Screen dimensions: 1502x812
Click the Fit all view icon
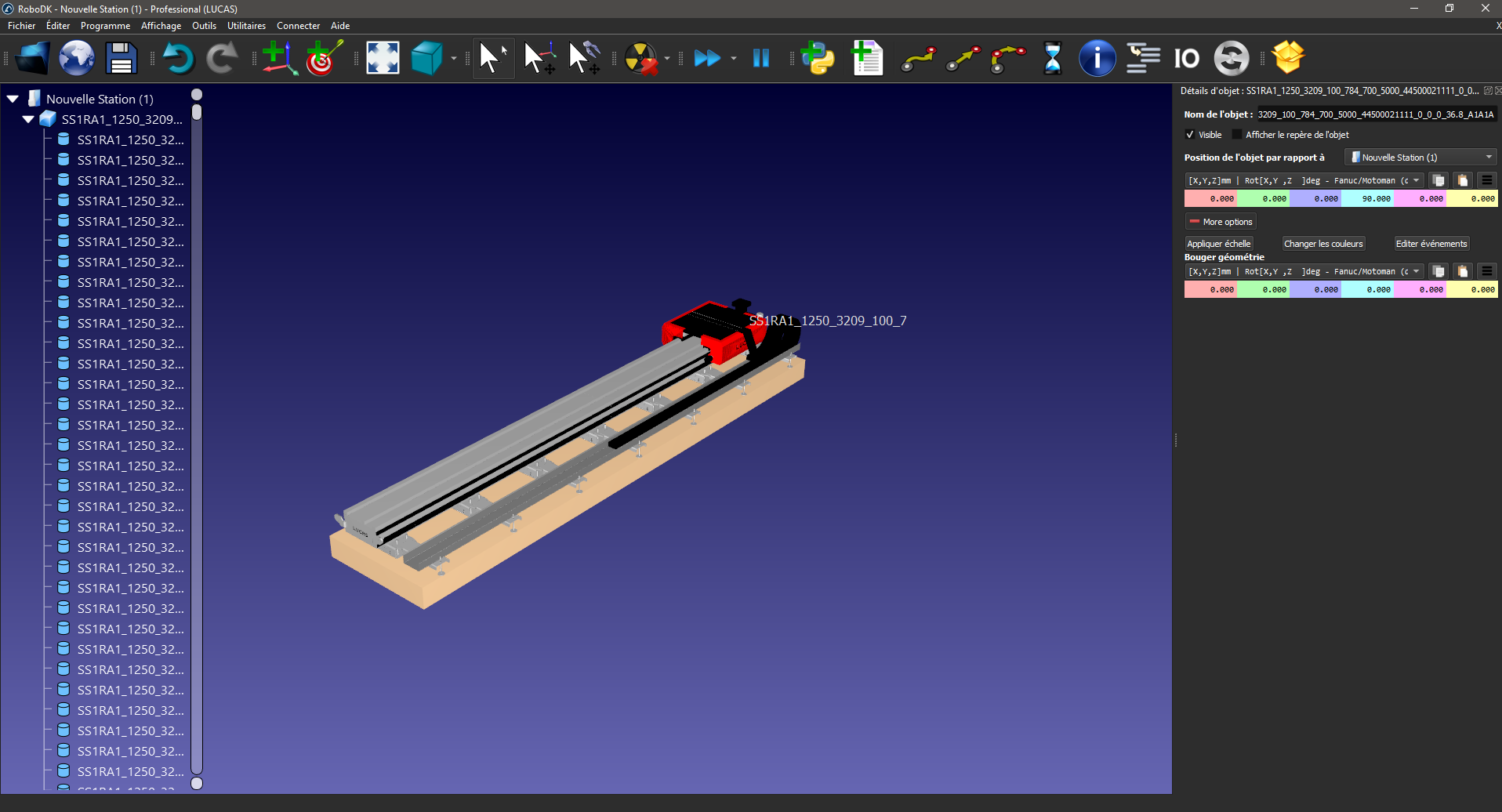(383, 58)
